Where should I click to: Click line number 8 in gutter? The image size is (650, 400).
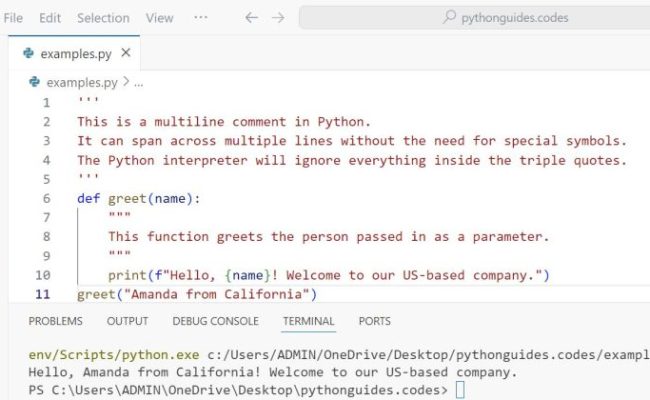coord(46,236)
